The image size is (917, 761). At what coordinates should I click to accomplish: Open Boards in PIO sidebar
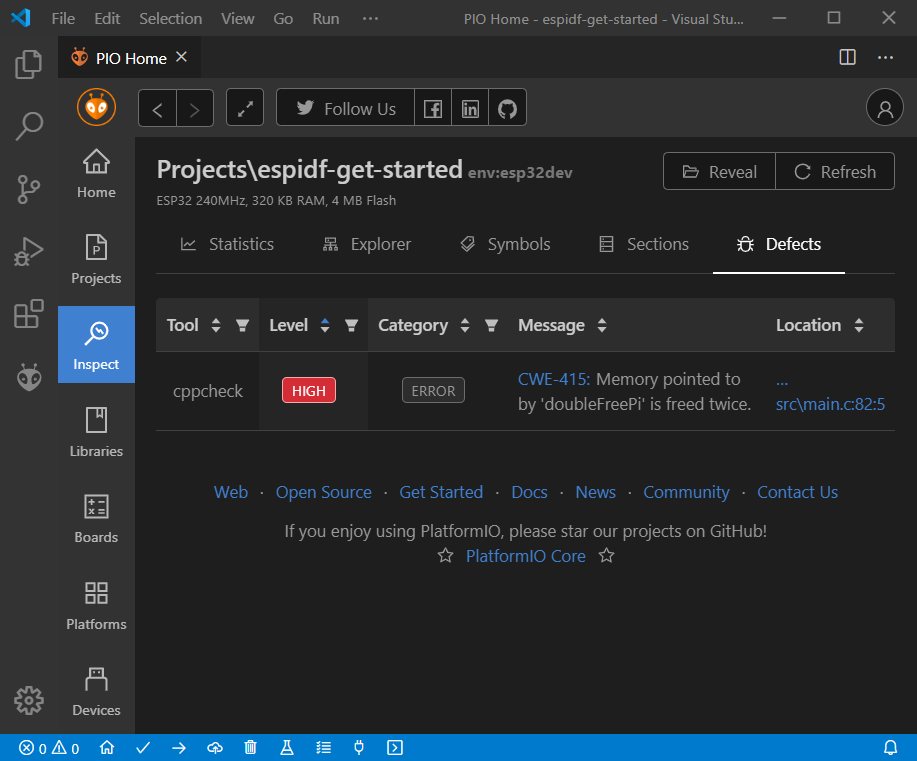[96, 518]
